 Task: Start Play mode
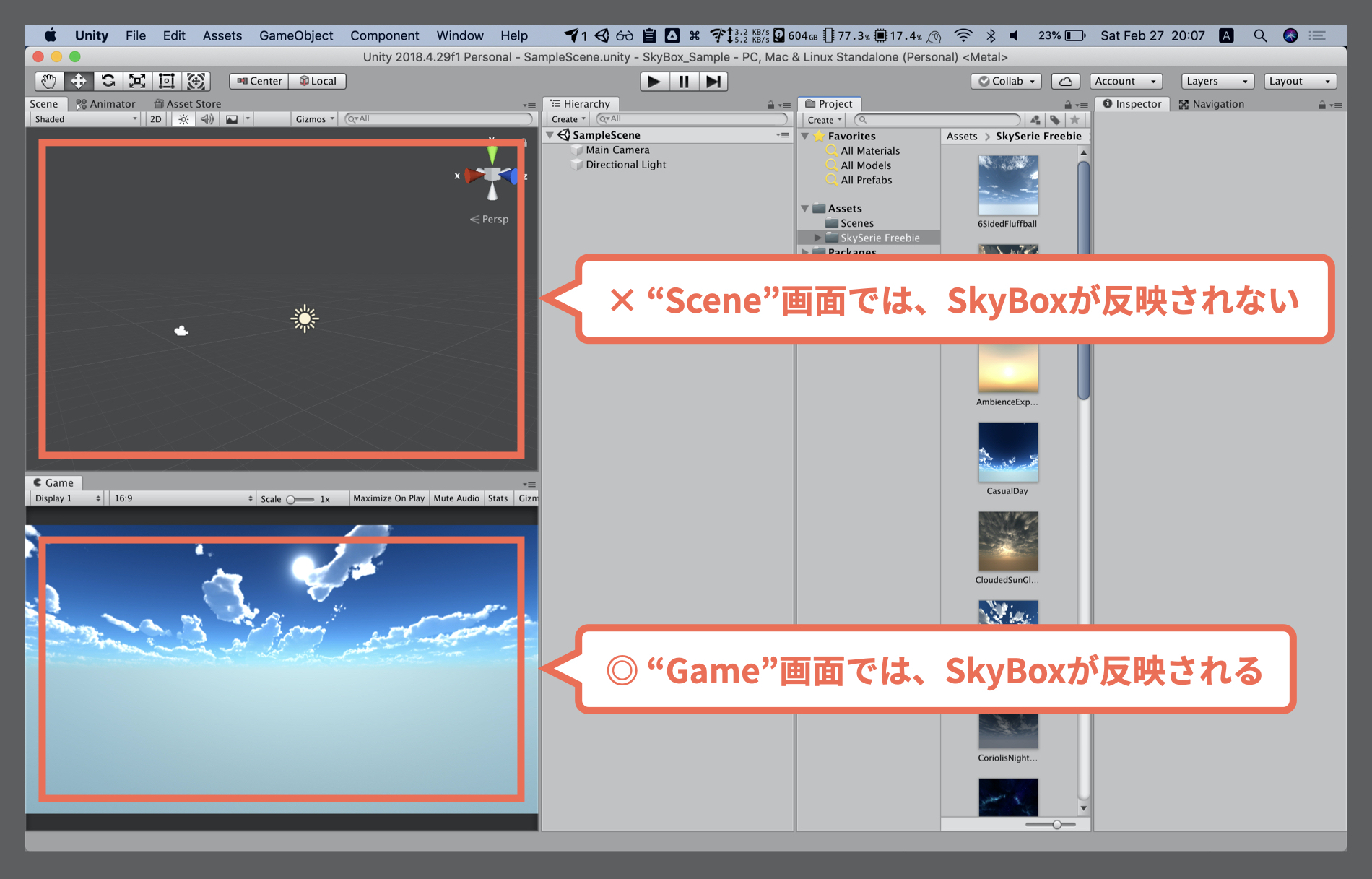tap(654, 81)
